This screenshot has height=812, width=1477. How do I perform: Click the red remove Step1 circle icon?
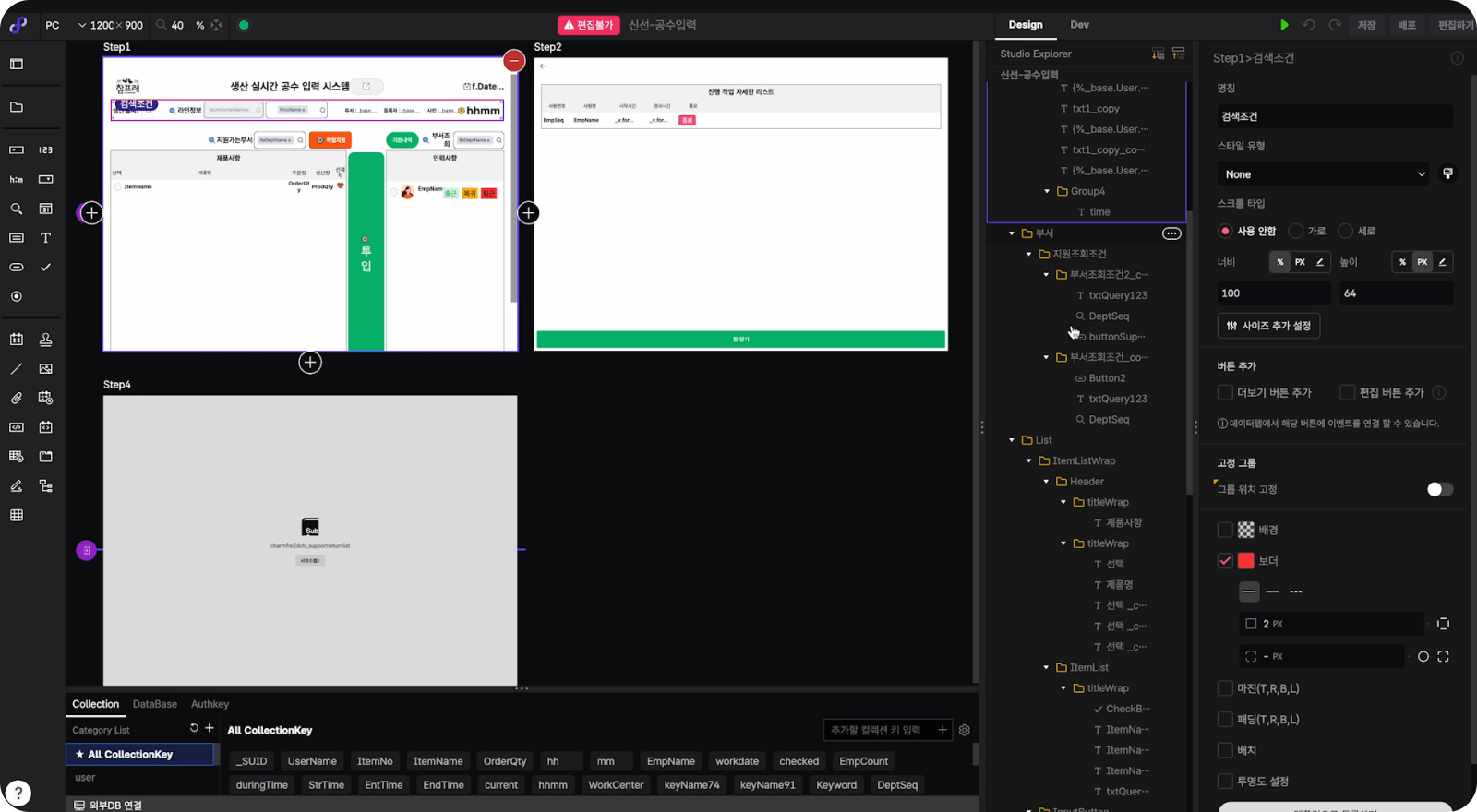click(514, 61)
